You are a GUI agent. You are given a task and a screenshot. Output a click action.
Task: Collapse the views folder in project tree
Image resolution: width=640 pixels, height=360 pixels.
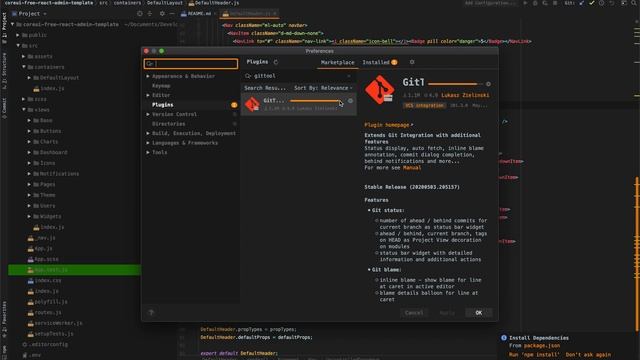point(24,110)
